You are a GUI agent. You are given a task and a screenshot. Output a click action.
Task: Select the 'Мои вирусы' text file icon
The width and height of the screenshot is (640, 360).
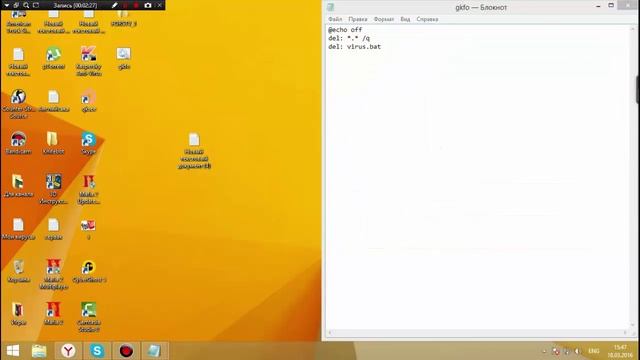tap(18, 228)
